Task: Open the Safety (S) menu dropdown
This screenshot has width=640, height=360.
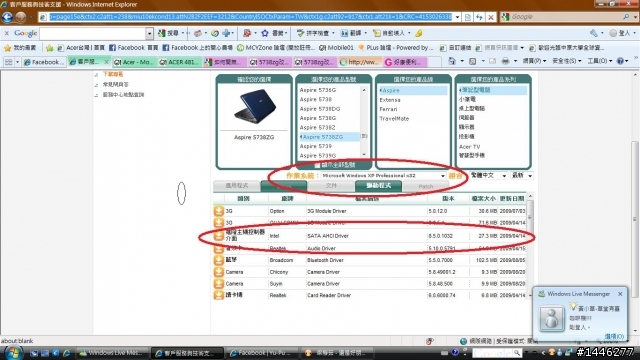Action: click(x=567, y=61)
